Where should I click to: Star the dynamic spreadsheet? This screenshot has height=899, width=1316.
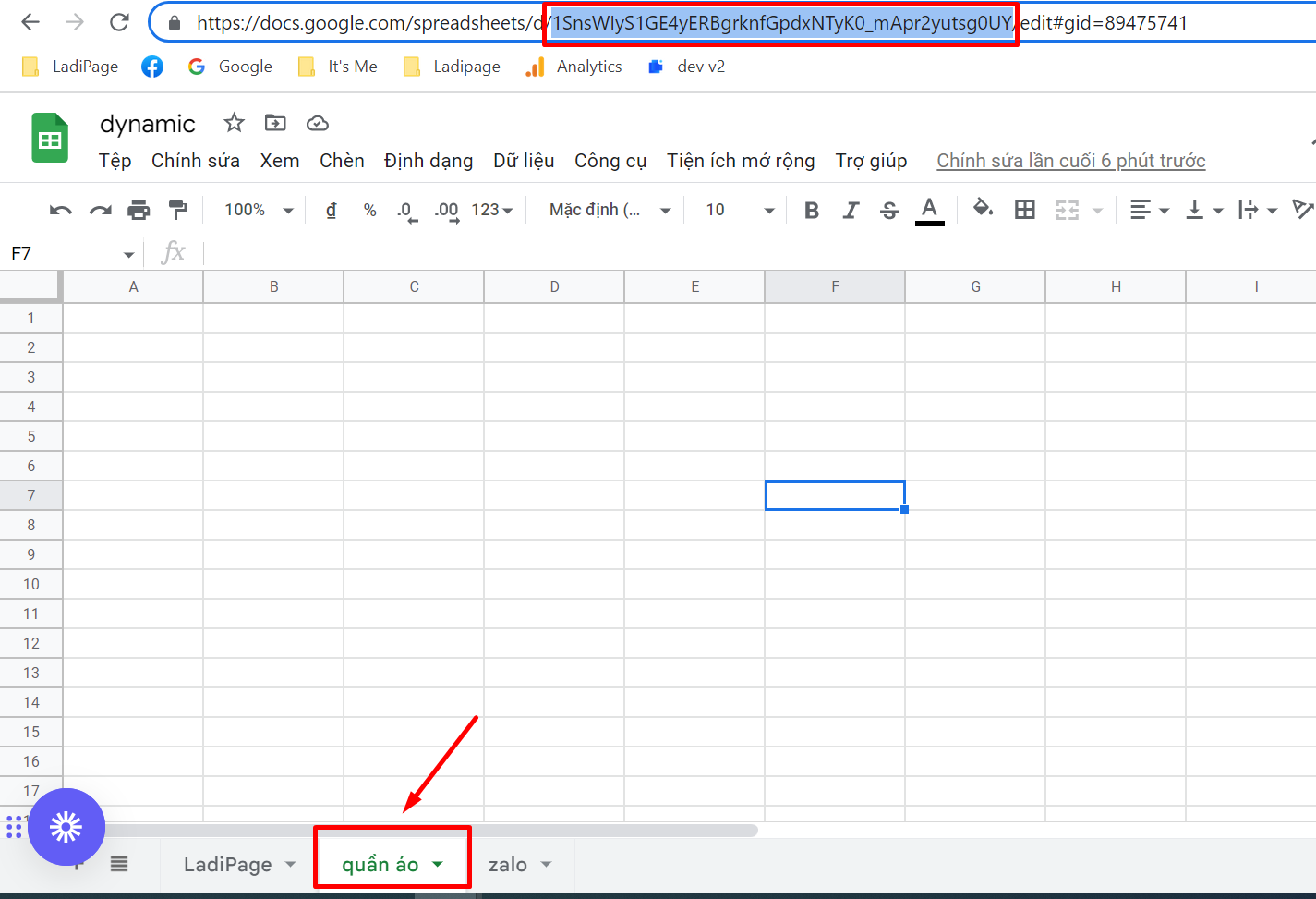235,123
